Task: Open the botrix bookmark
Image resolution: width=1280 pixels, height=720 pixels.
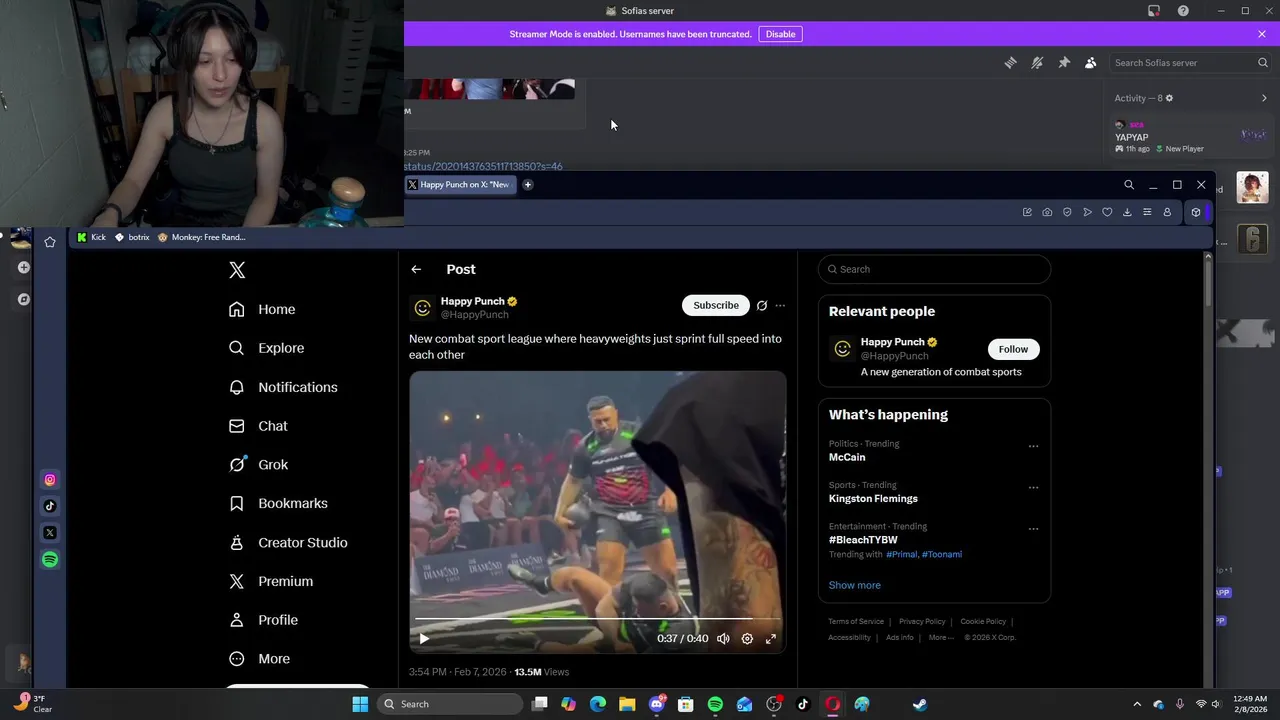Action: pyautogui.click(x=132, y=237)
